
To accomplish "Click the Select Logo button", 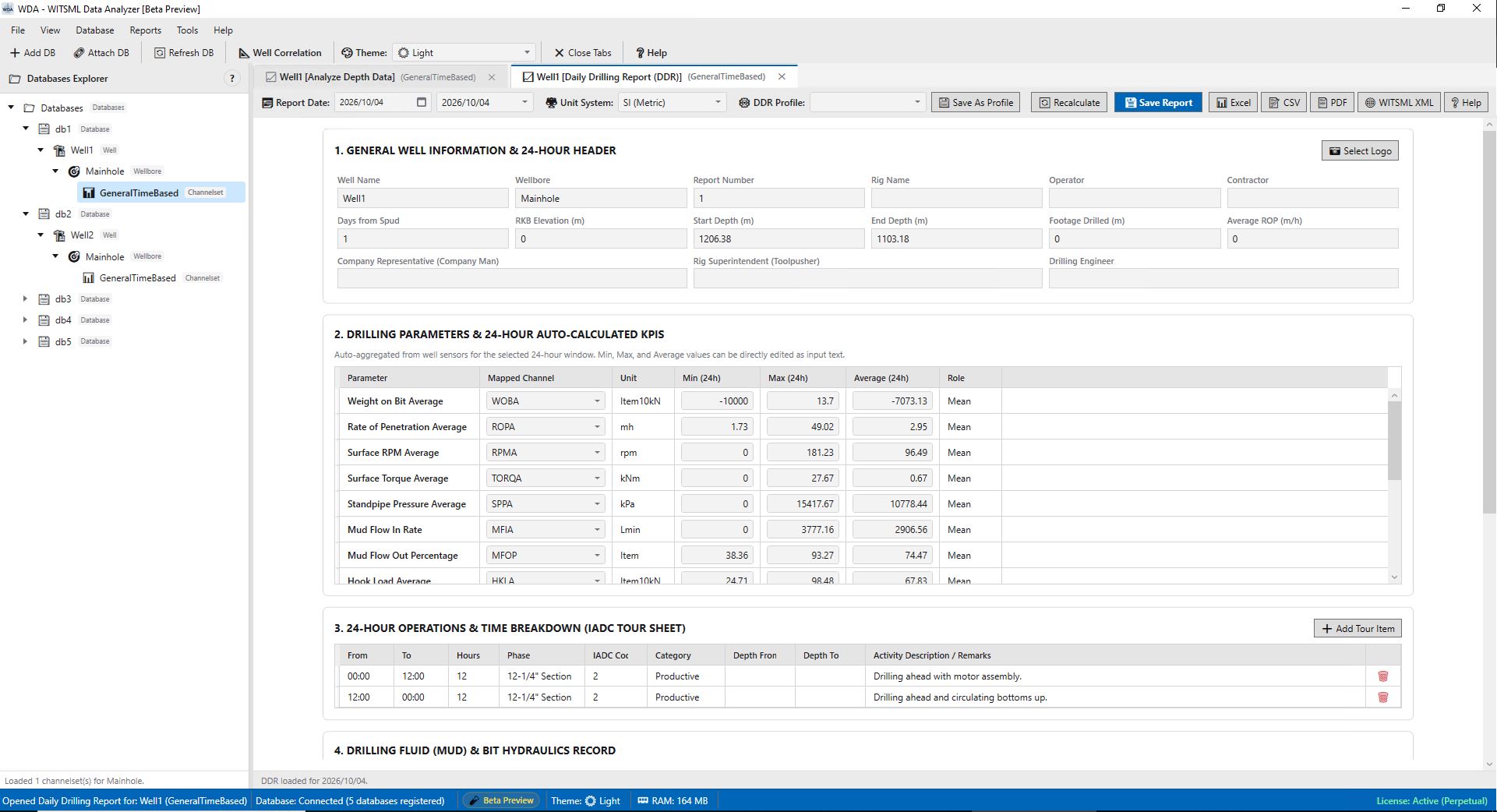I will [1360, 151].
